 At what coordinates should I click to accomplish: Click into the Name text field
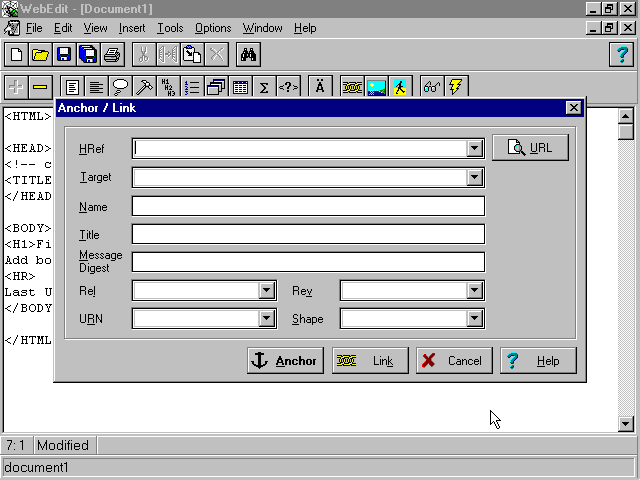pyautogui.click(x=308, y=206)
